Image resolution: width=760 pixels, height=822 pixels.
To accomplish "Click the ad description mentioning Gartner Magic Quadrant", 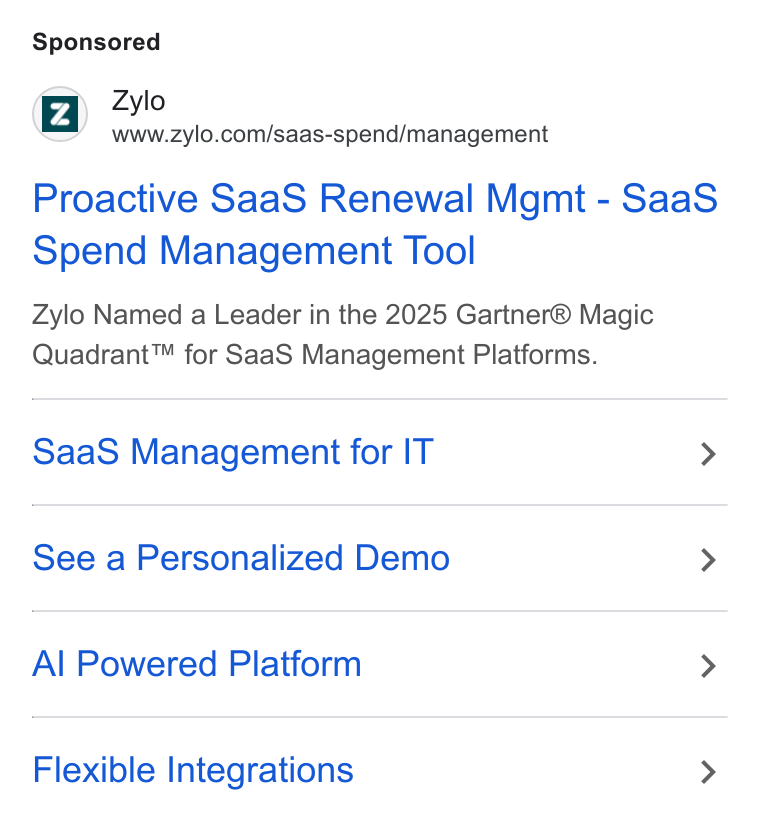I will click(343, 334).
